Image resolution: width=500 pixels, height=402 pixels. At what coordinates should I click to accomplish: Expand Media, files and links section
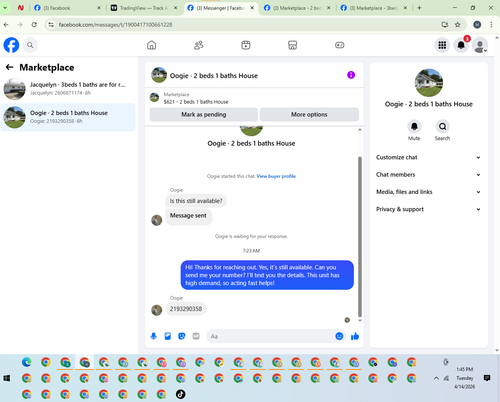click(428, 192)
